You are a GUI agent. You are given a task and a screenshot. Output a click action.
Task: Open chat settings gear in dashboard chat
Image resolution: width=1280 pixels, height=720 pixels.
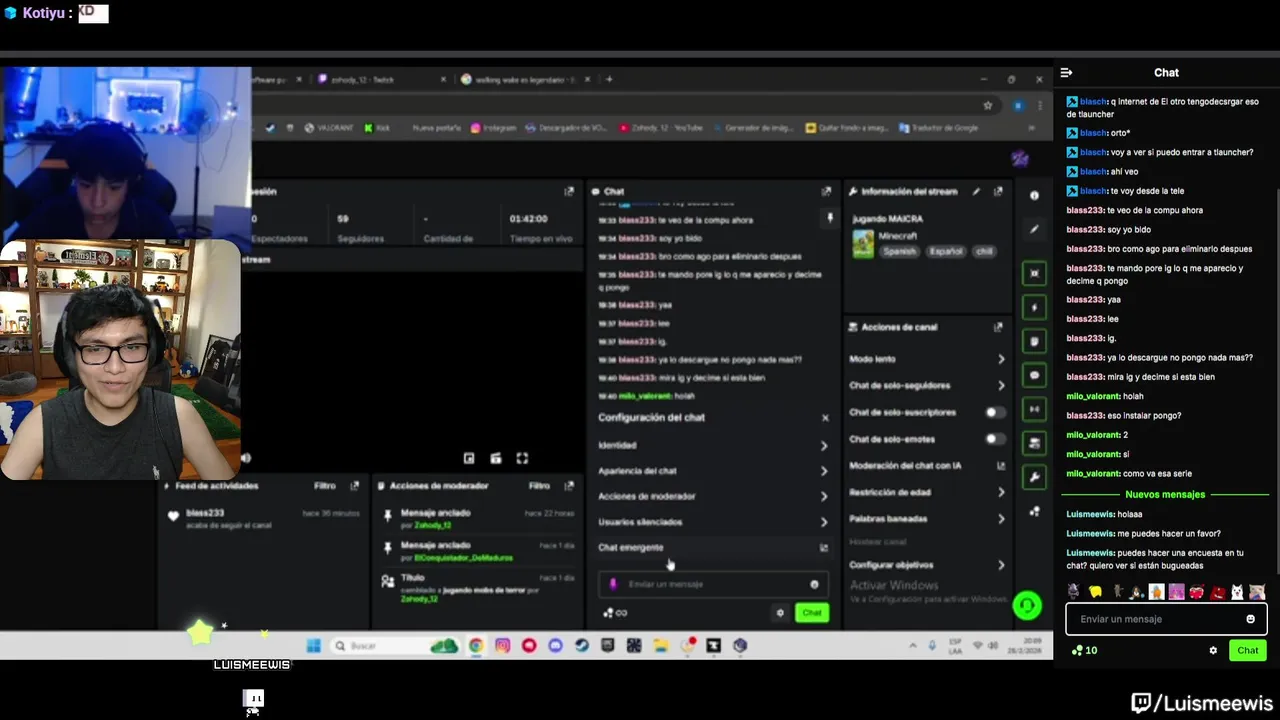click(780, 613)
